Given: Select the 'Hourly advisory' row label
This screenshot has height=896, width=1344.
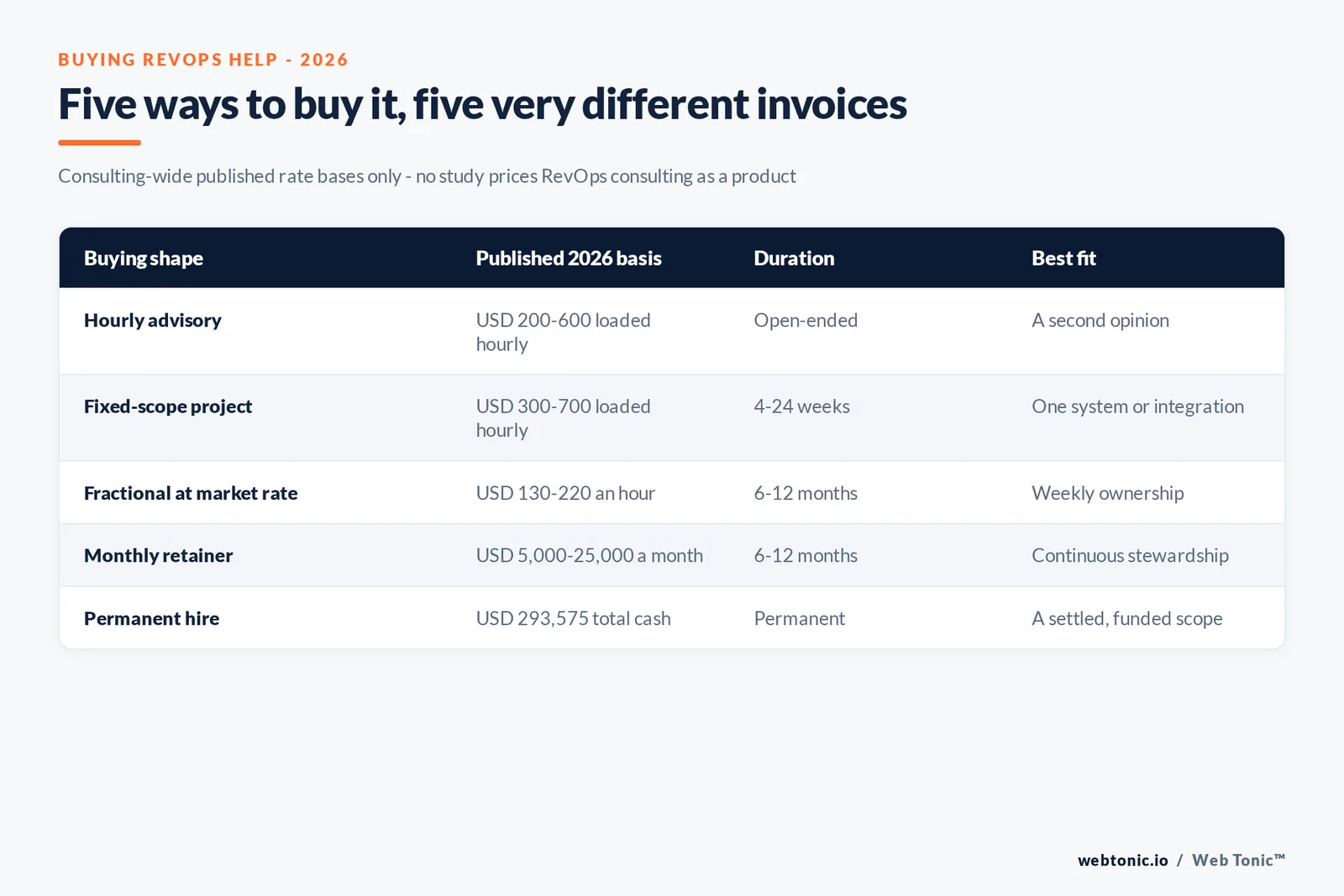Looking at the screenshot, I should tap(153, 321).
